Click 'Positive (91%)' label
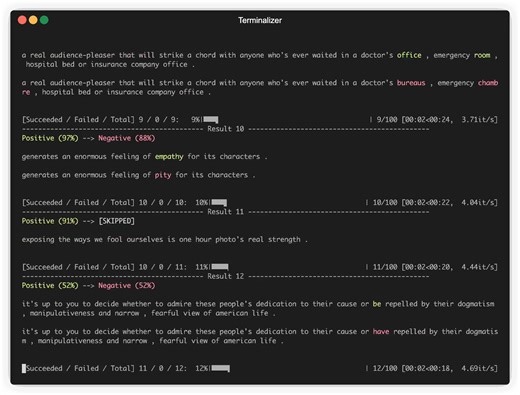This screenshot has height=395, width=520. pyautogui.click(x=50, y=221)
